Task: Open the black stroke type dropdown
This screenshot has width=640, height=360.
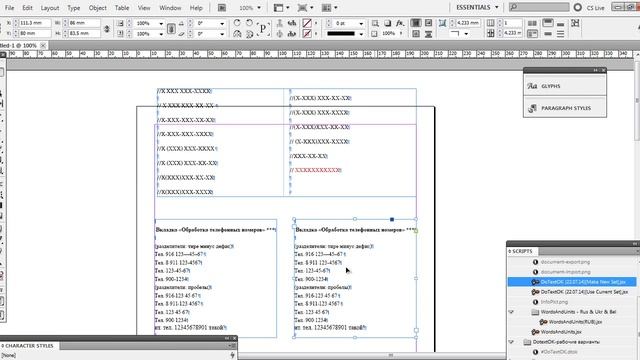Action: [x=361, y=34]
